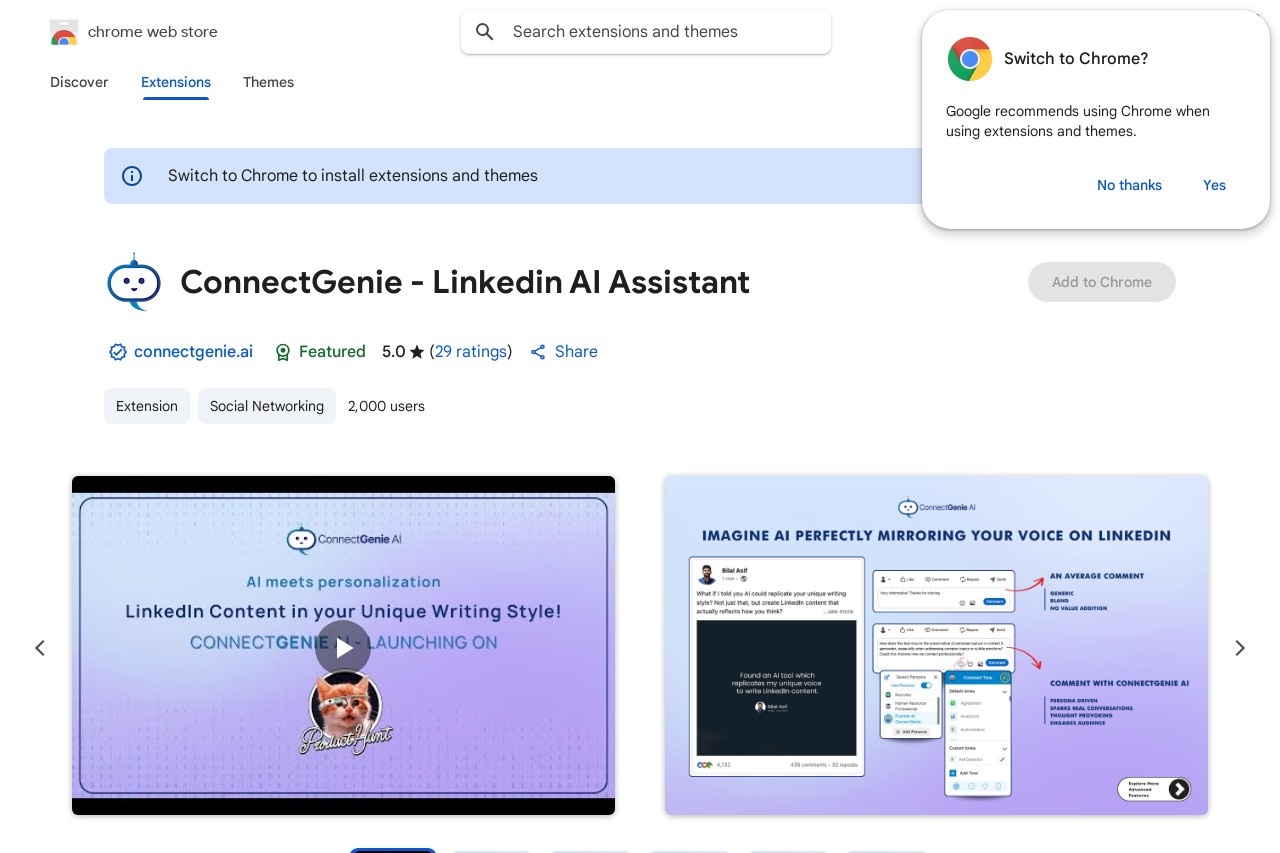1280x853 pixels.
Task: Click the Add to Chrome button
Action: point(1102,282)
